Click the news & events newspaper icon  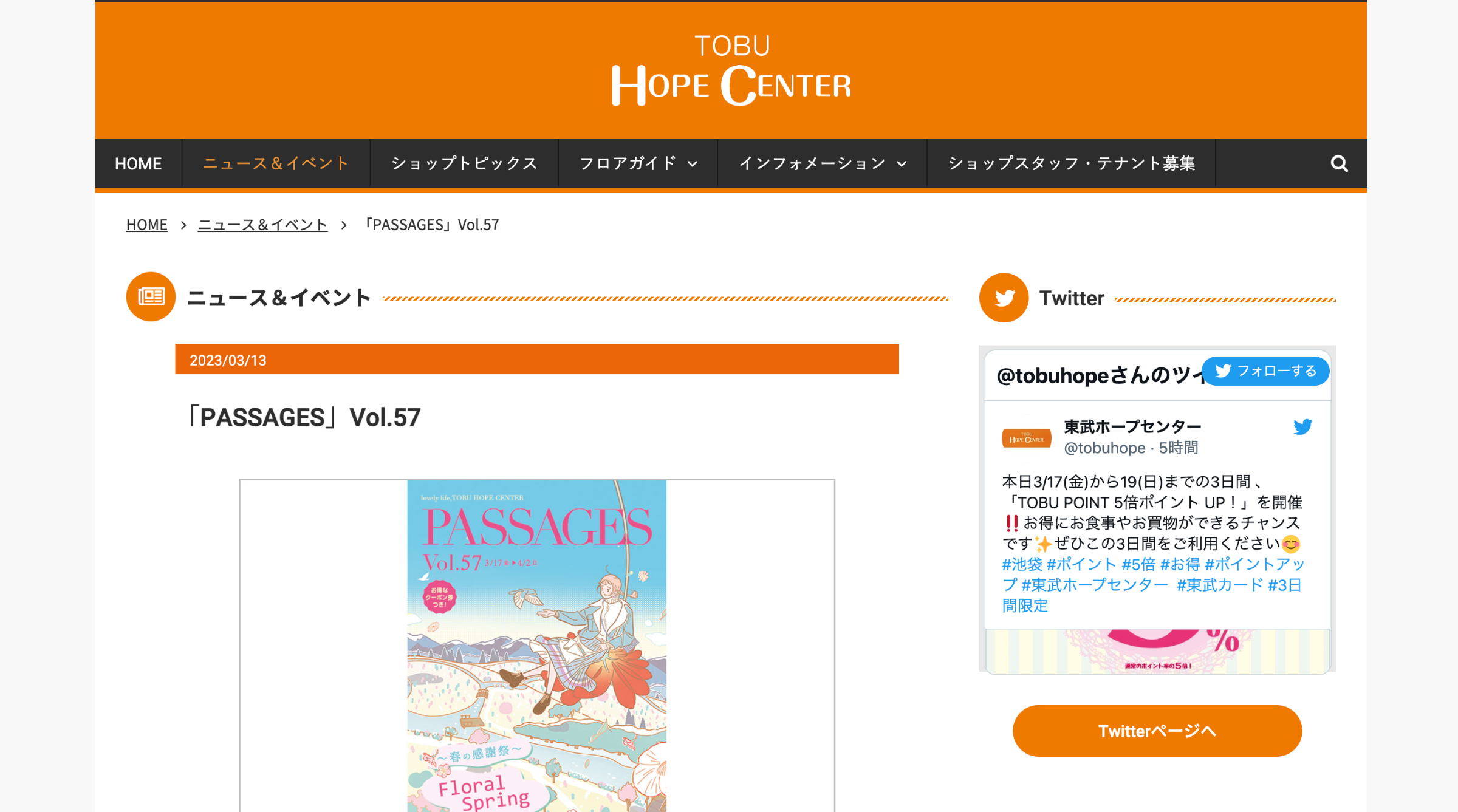coord(151,296)
